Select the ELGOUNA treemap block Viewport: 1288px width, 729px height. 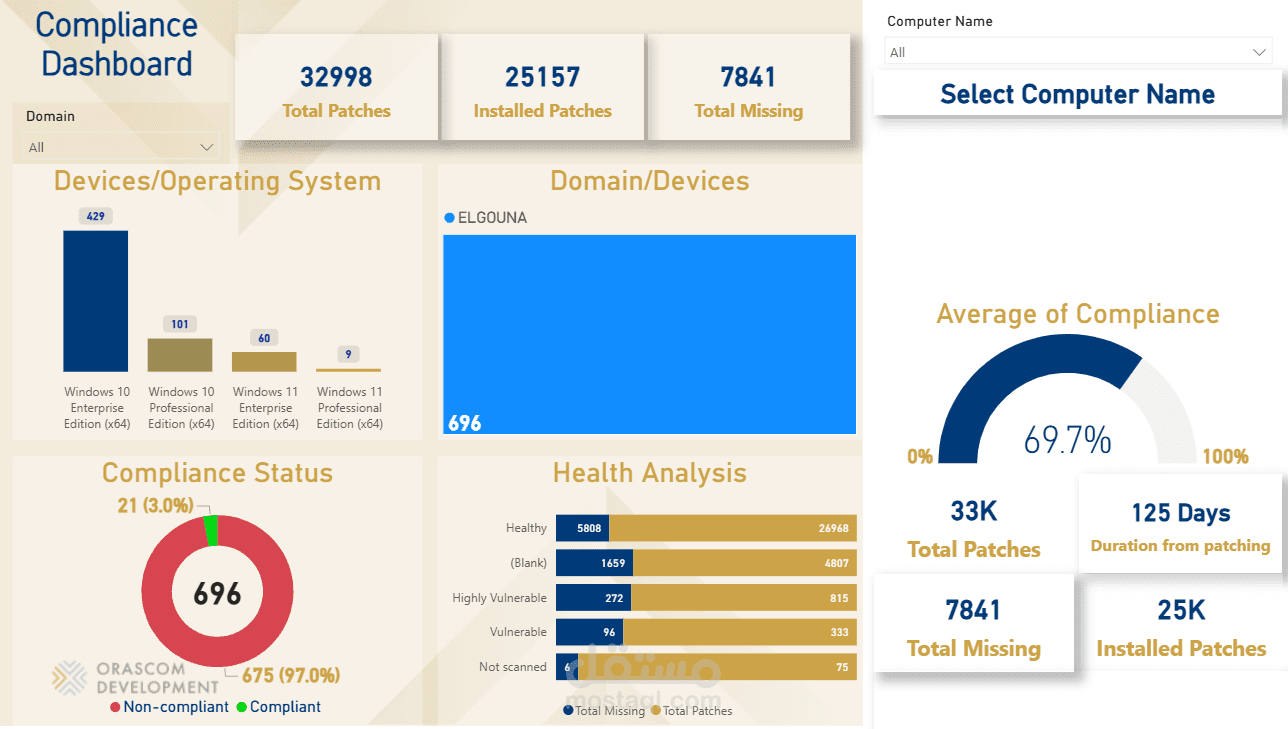(x=650, y=334)
